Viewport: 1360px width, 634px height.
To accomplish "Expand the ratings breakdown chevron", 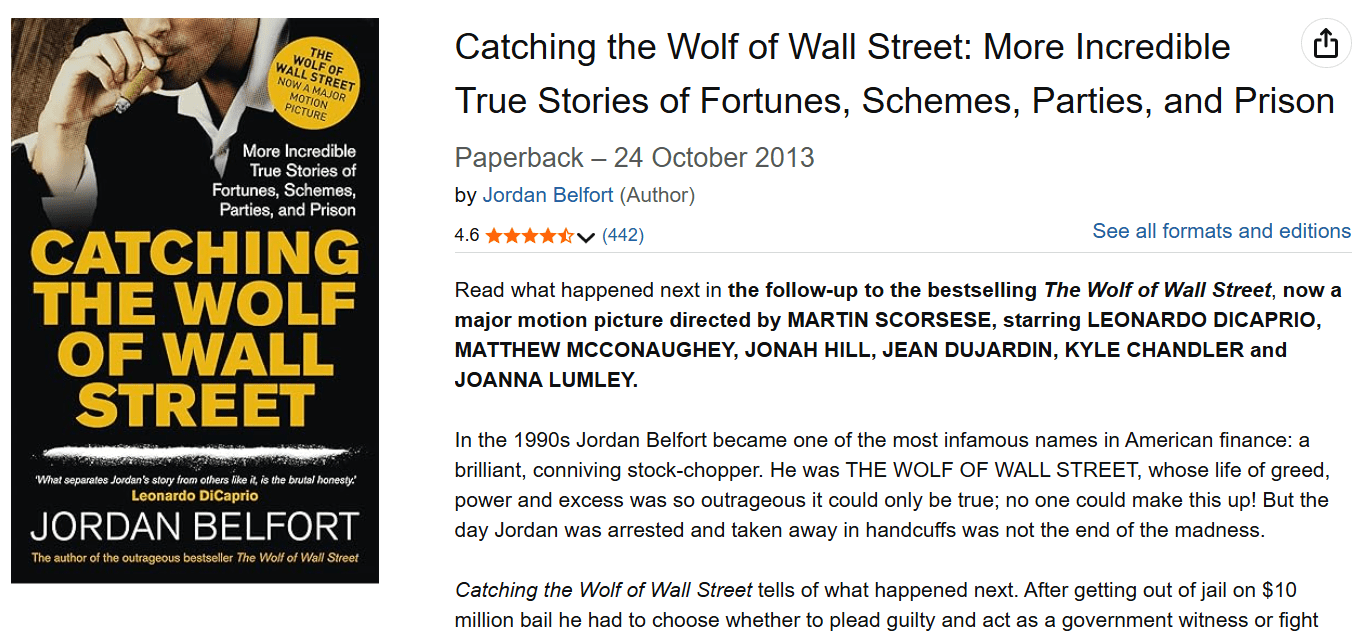I will tap(586, 237).
